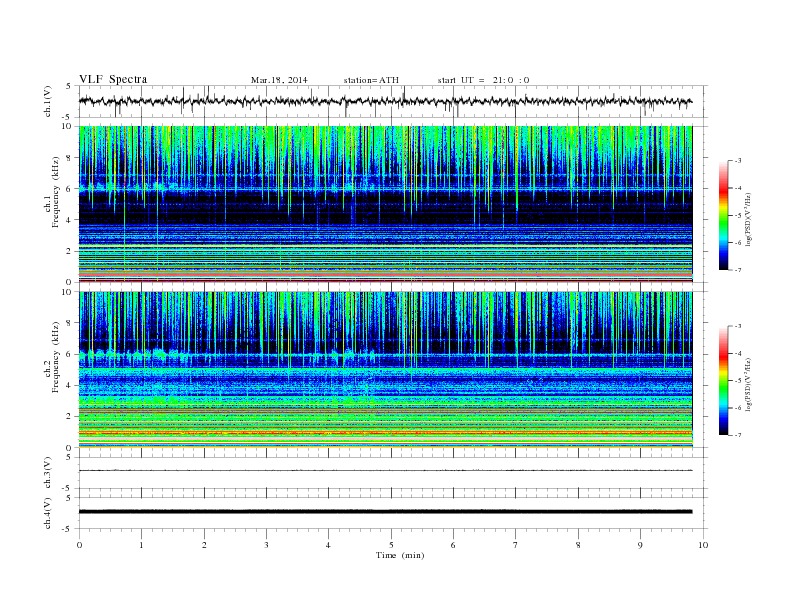Click the ch.2 "Frequency (kHz)" axis label
Viewport: 792px width, 612px height.
coord(56,357)
